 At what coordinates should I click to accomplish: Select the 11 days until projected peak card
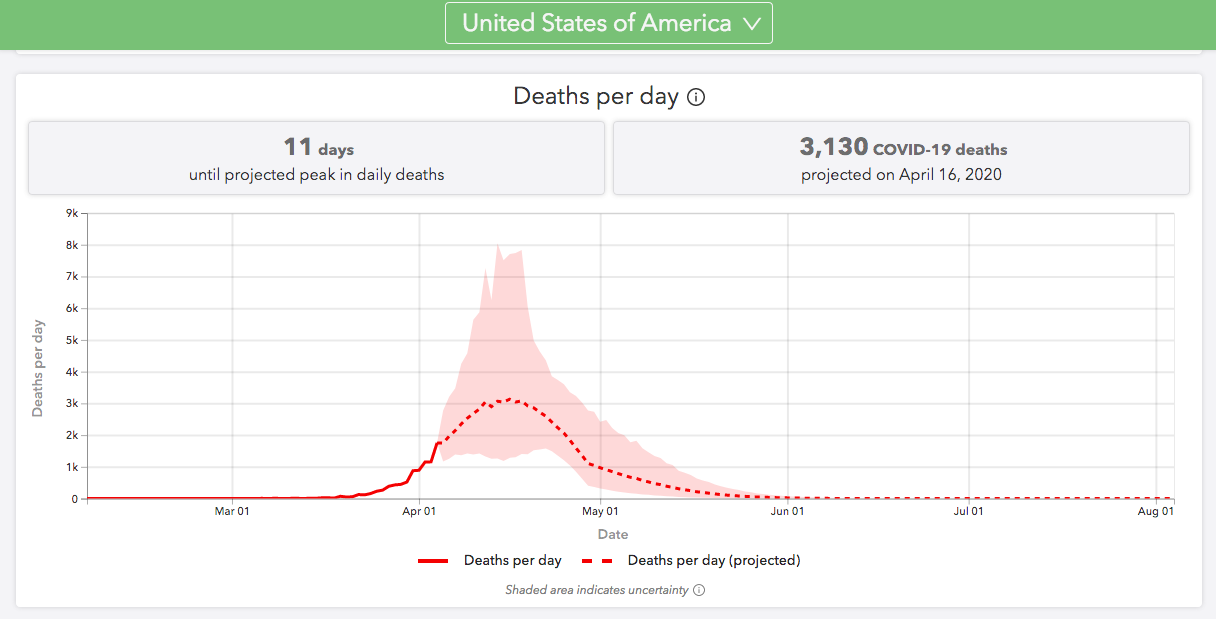(316, 158)
